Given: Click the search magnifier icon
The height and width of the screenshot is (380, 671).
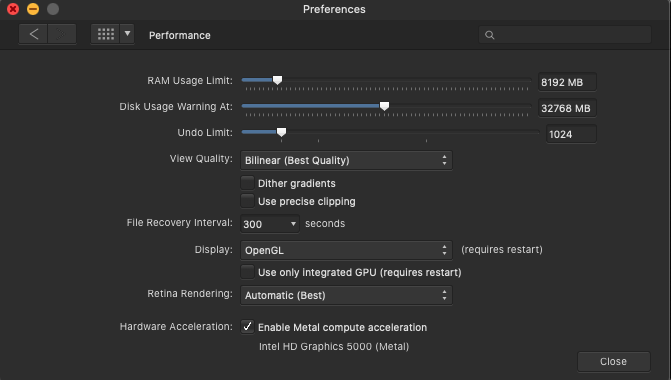Looking at the screenshot, I should tap(490, 35).
